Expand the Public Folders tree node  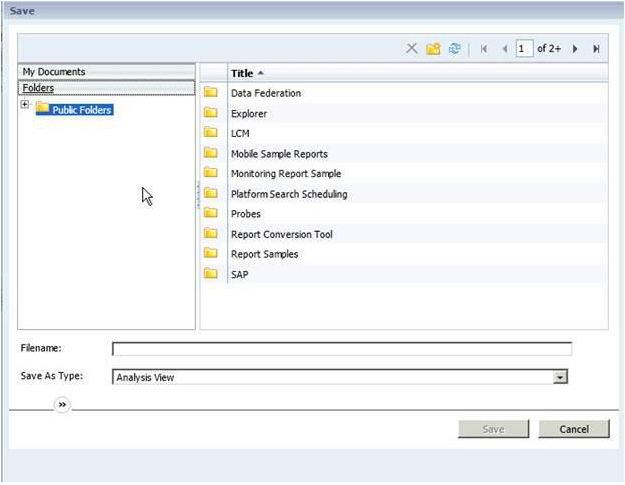[x=25, y=104]
